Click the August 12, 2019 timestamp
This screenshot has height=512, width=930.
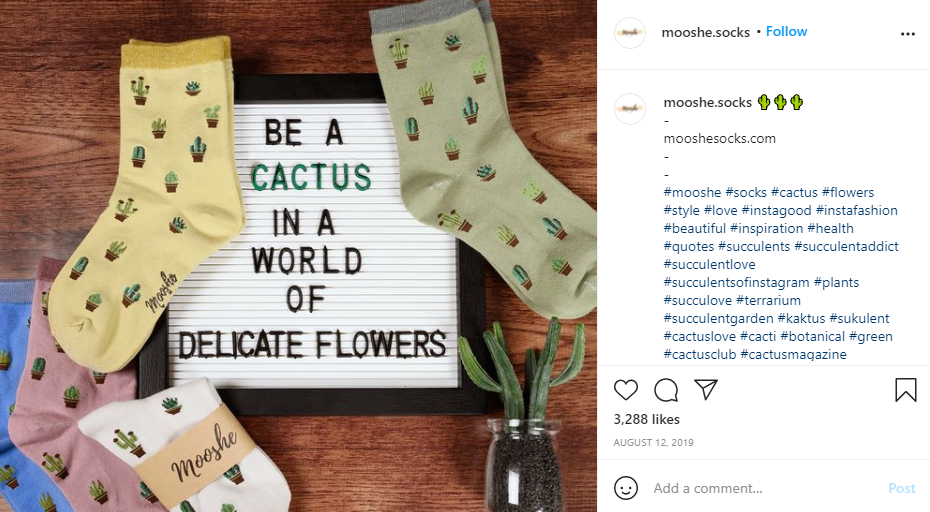(x=653, y=442)
